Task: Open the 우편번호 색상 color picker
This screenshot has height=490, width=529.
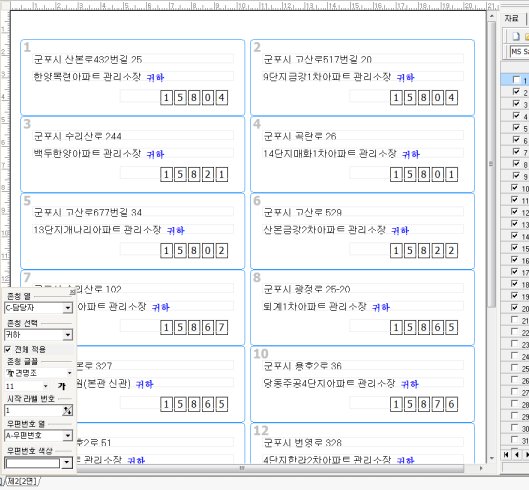Action: coord(38,463)
